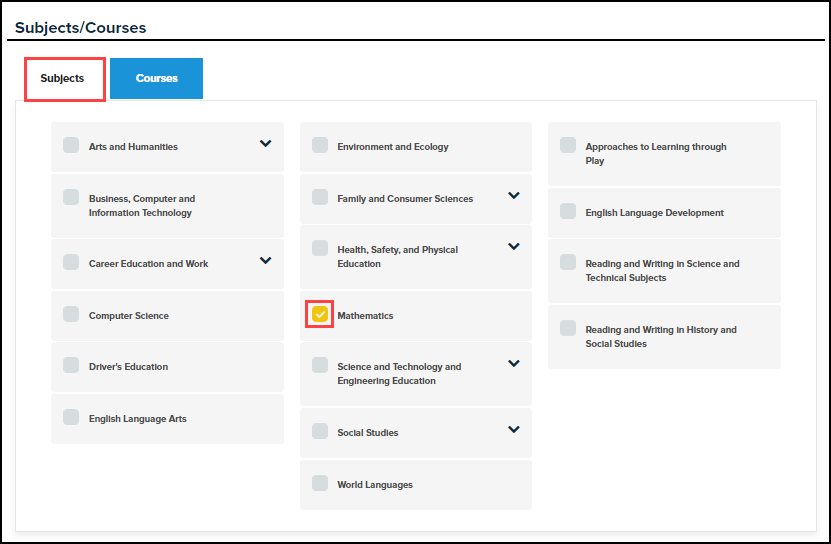Screen dimensions: 831x544
Task: Check the Arts and Humanities checkbox
Action: (x=71, y=146)
